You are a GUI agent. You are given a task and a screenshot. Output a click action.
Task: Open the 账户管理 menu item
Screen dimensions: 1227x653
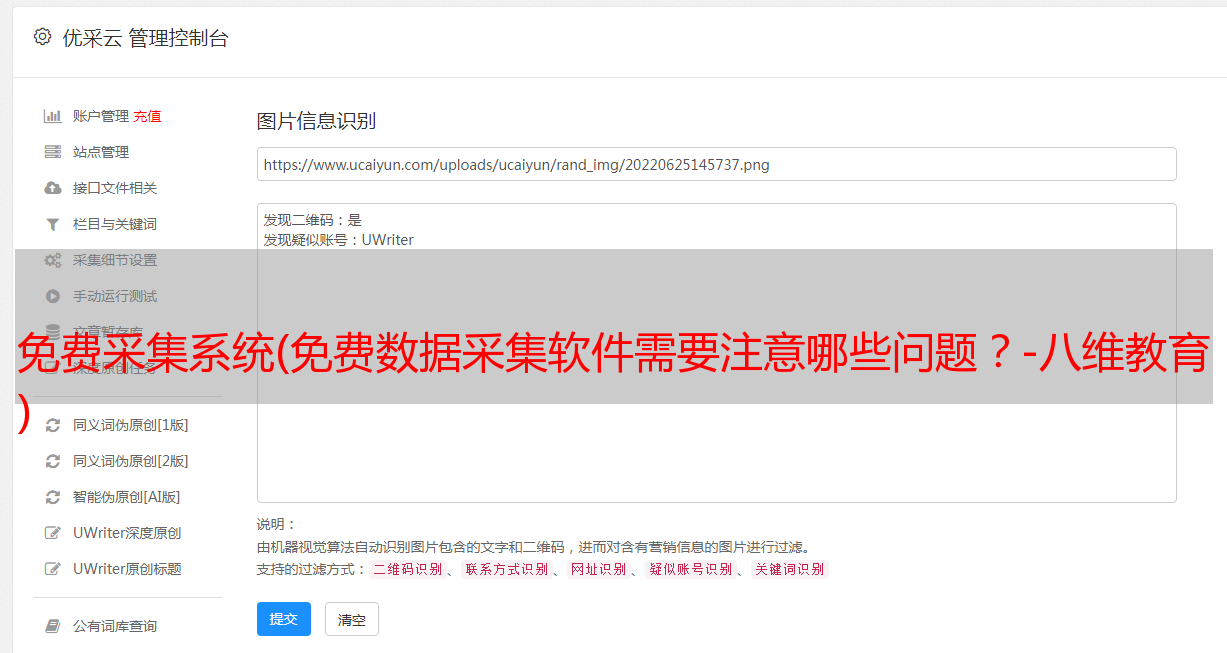(x=101, y=116)
